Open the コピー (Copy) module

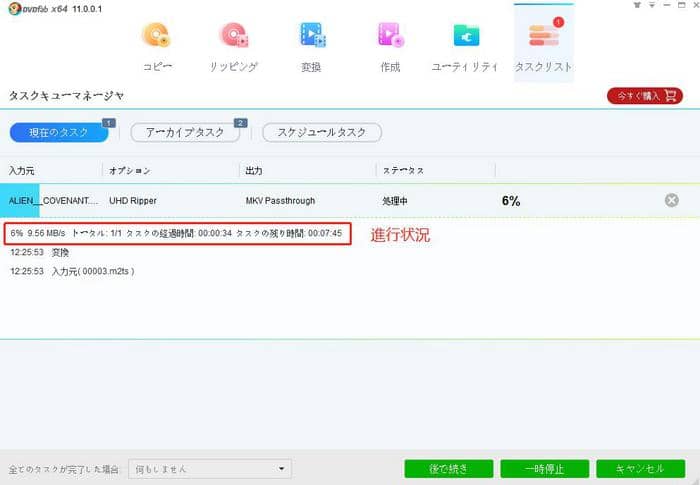[x=157, y=46]
